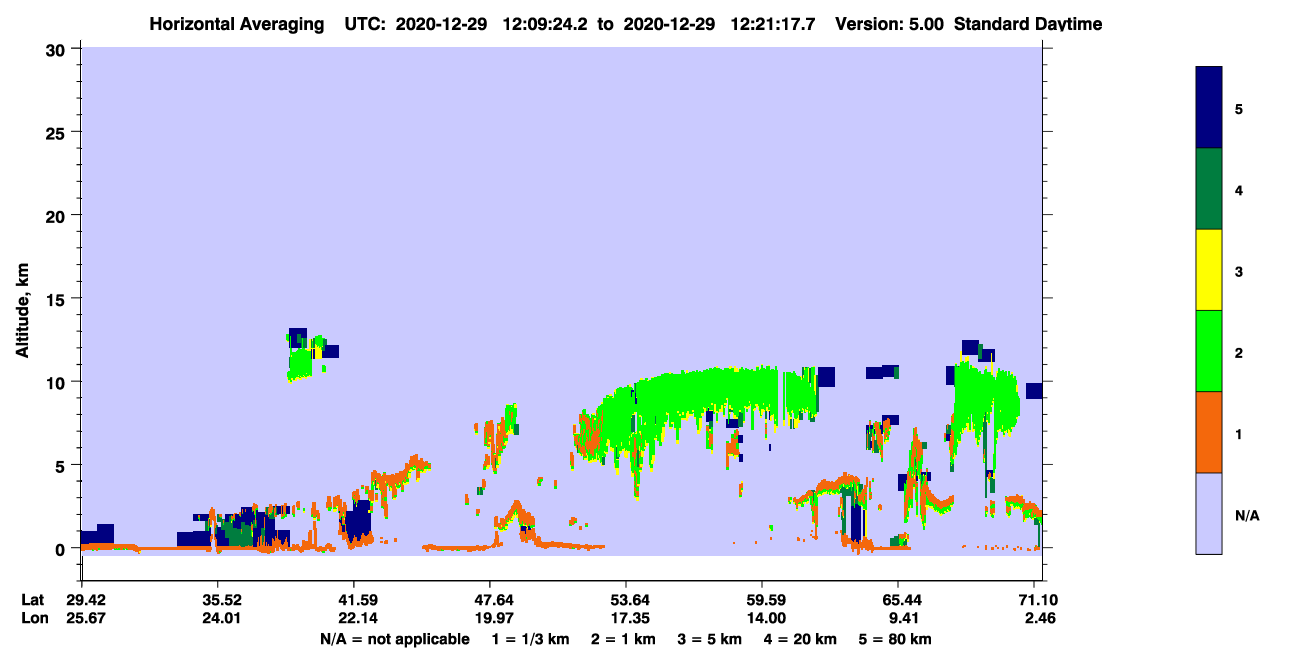1300x667 pixels.
Task: Click the '1 = 1/3 km' legend text
Action: [530, 639]
